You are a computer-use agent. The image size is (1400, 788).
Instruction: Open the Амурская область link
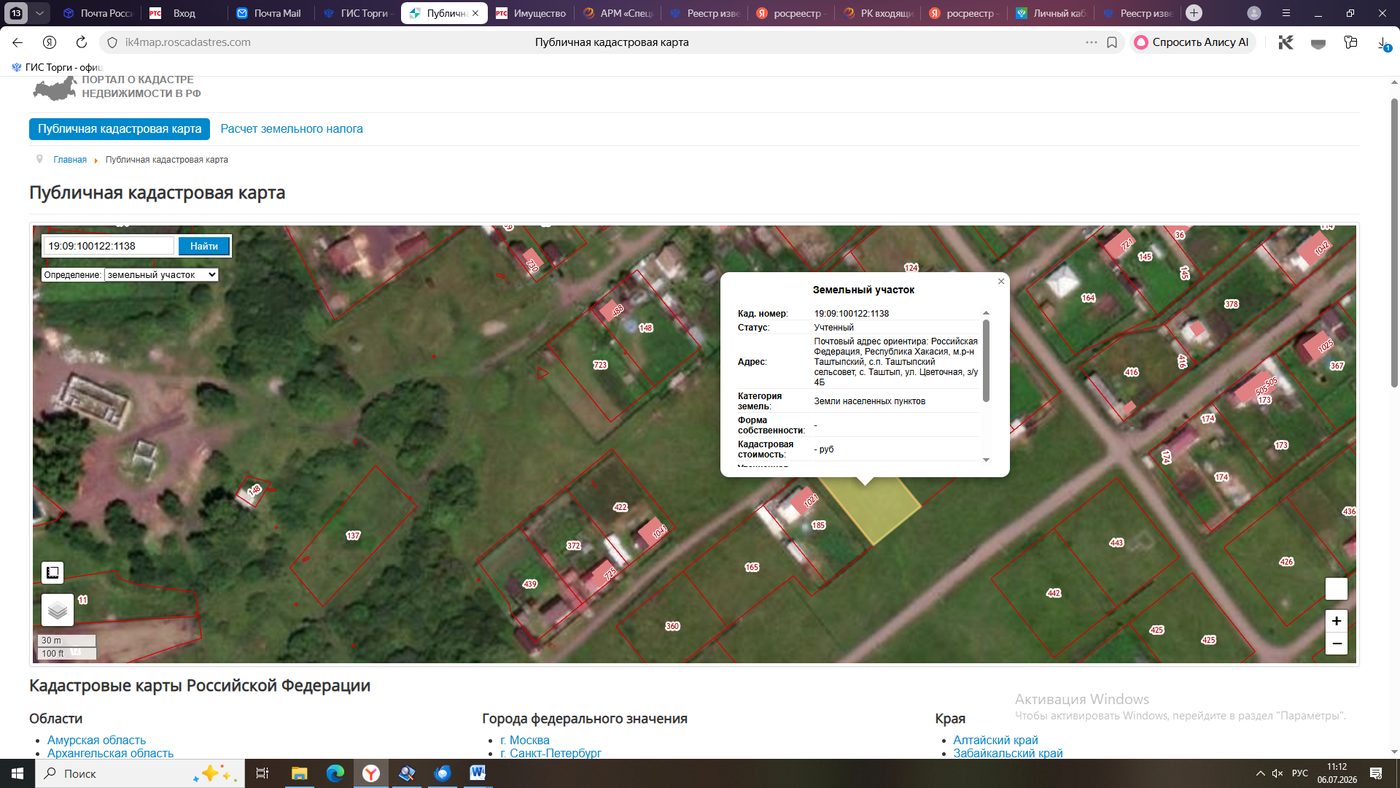[96, 740]
